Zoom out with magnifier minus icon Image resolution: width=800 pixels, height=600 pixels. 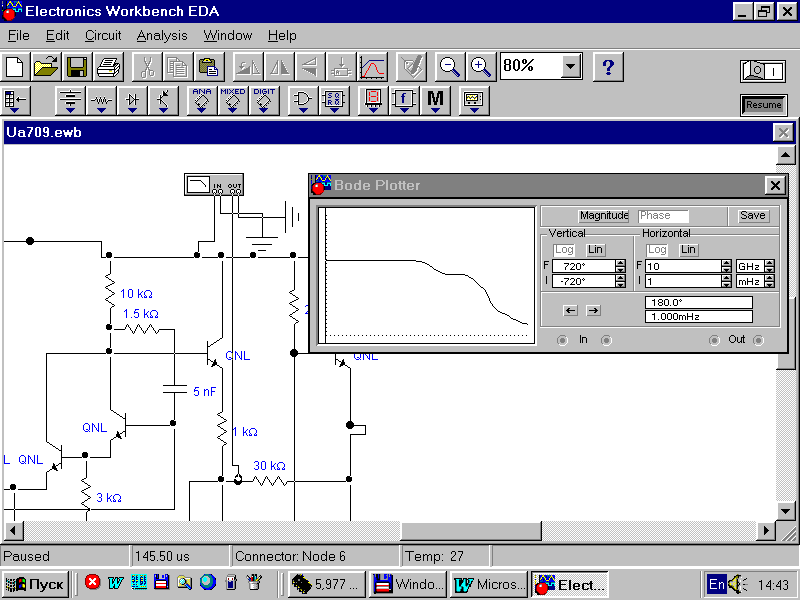[449, 67]
